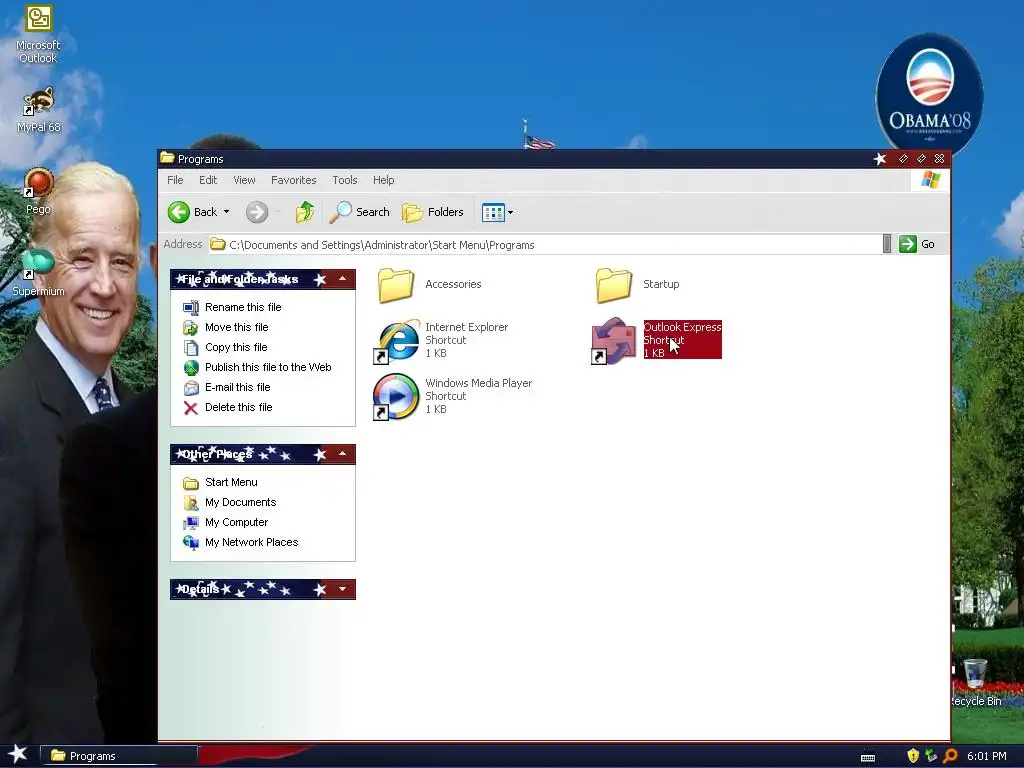Go to My Computer in Other Places

point(236,522)
